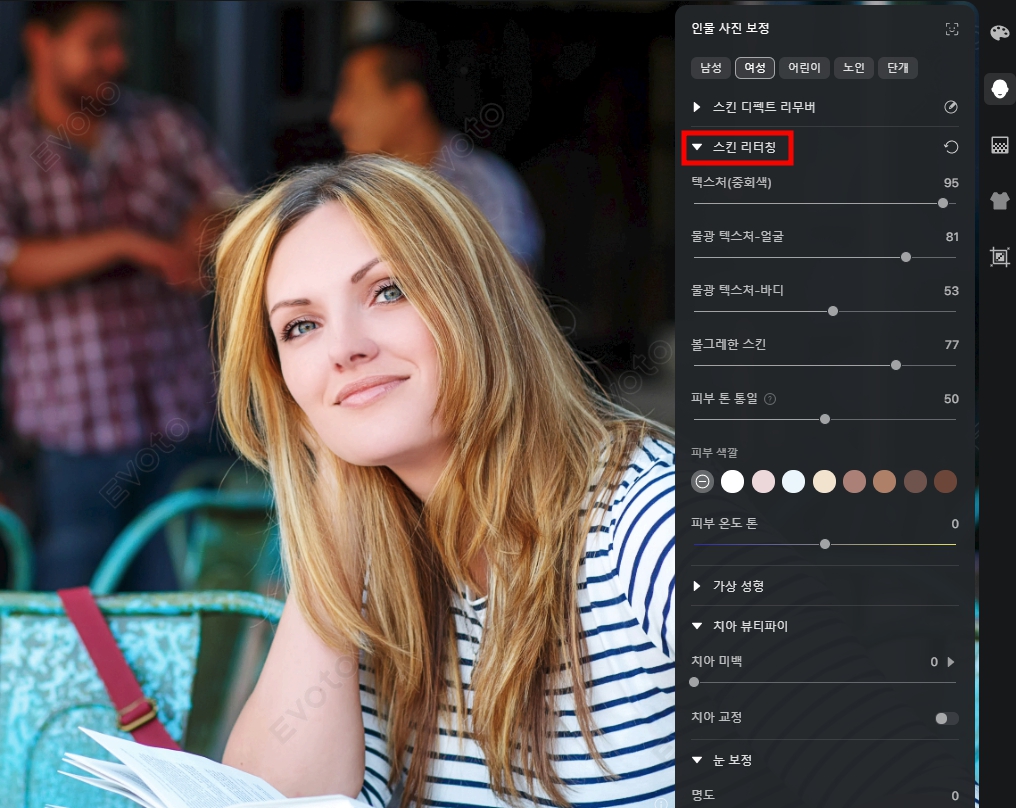Click the face detection icon beside 인물 사진 보정
Viewport: 1016px width, 808px height.
click(x=951, y=29)
